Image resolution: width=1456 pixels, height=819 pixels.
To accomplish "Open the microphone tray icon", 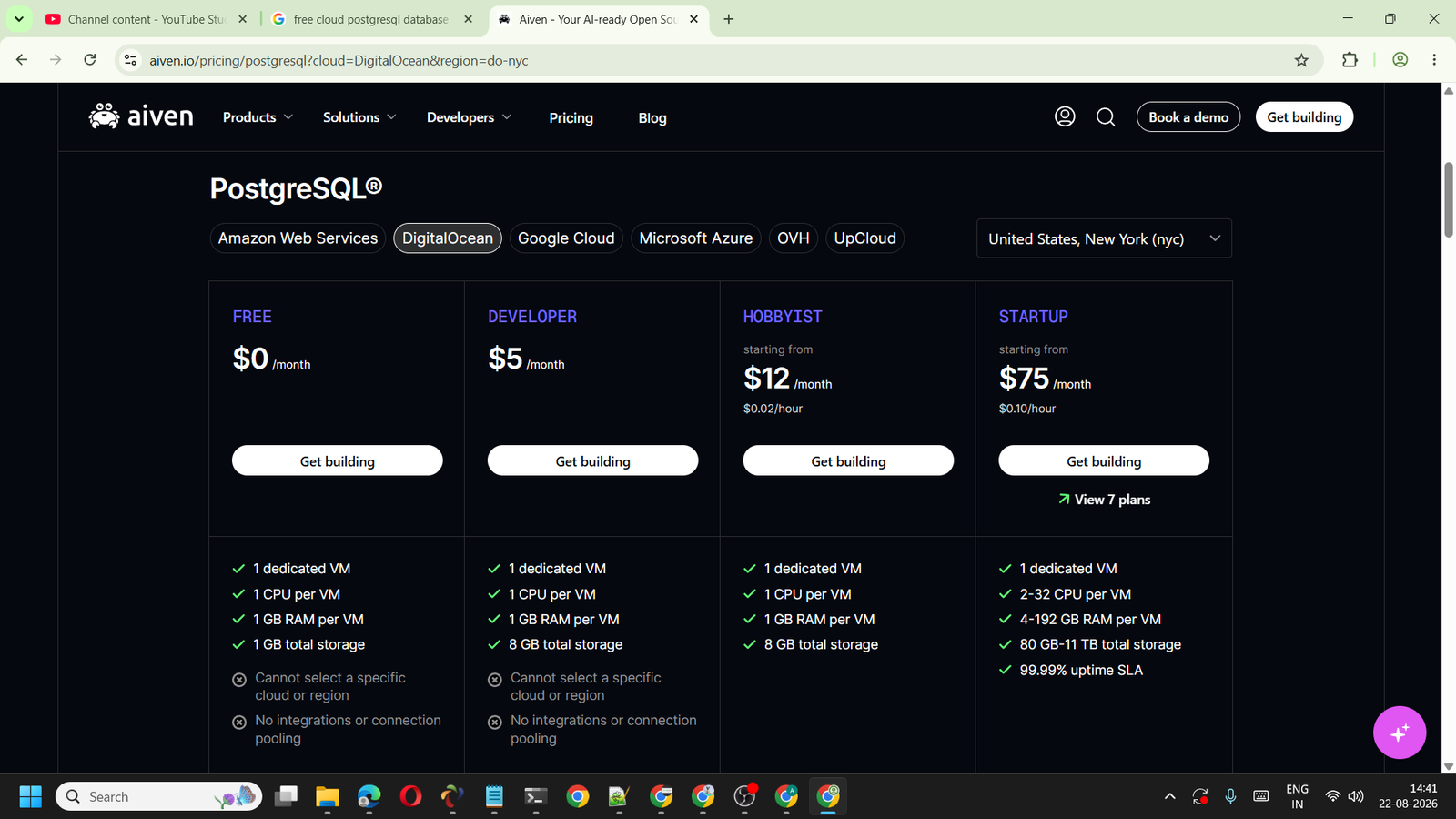I will point(1230,796).
